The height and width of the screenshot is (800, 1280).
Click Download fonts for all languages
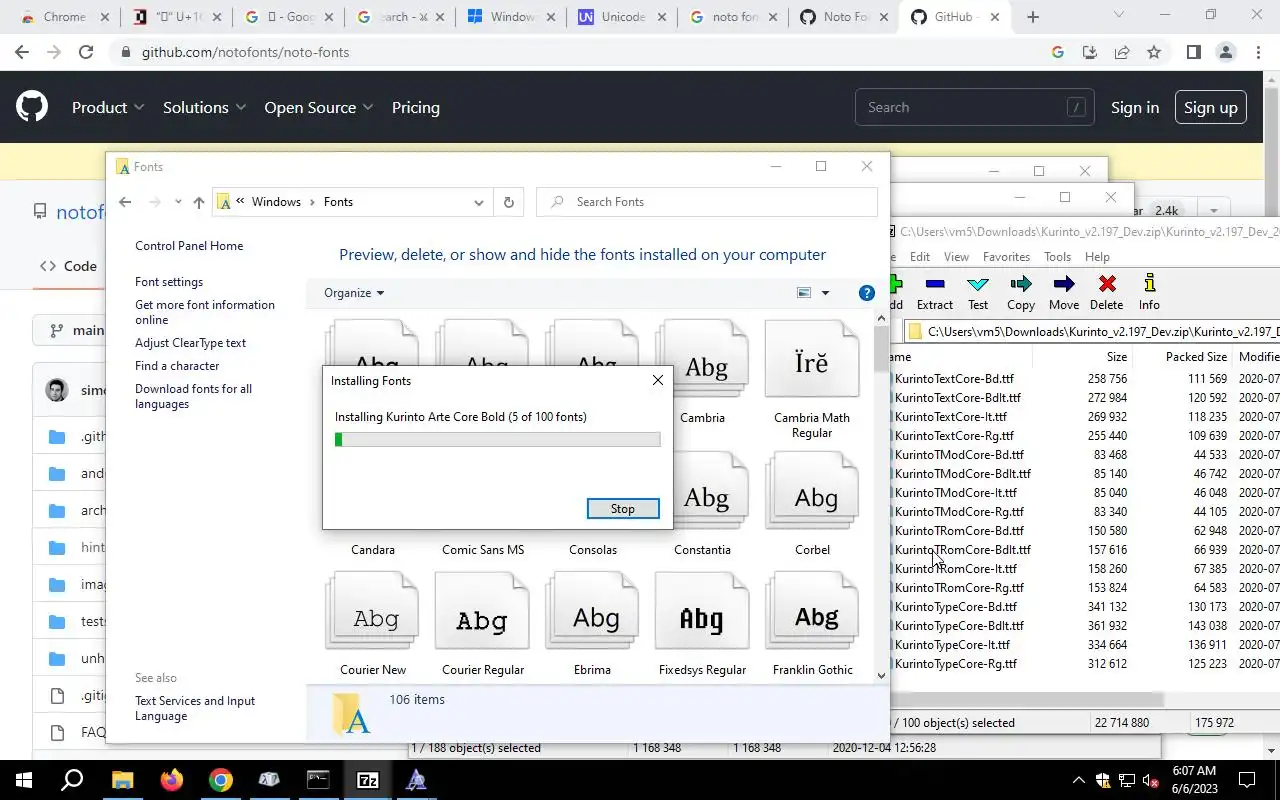(x=193, y=396)
